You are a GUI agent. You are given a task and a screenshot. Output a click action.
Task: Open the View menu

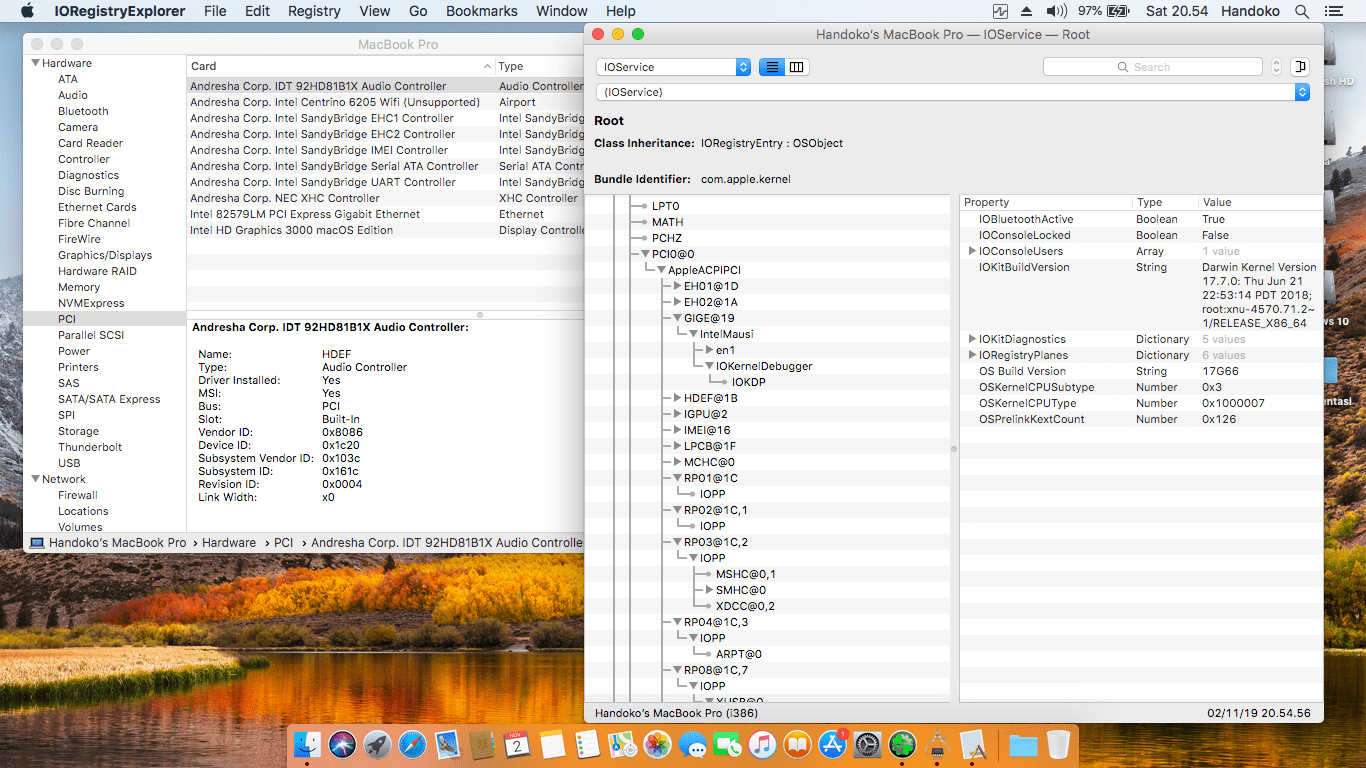(x=375, y=11)
